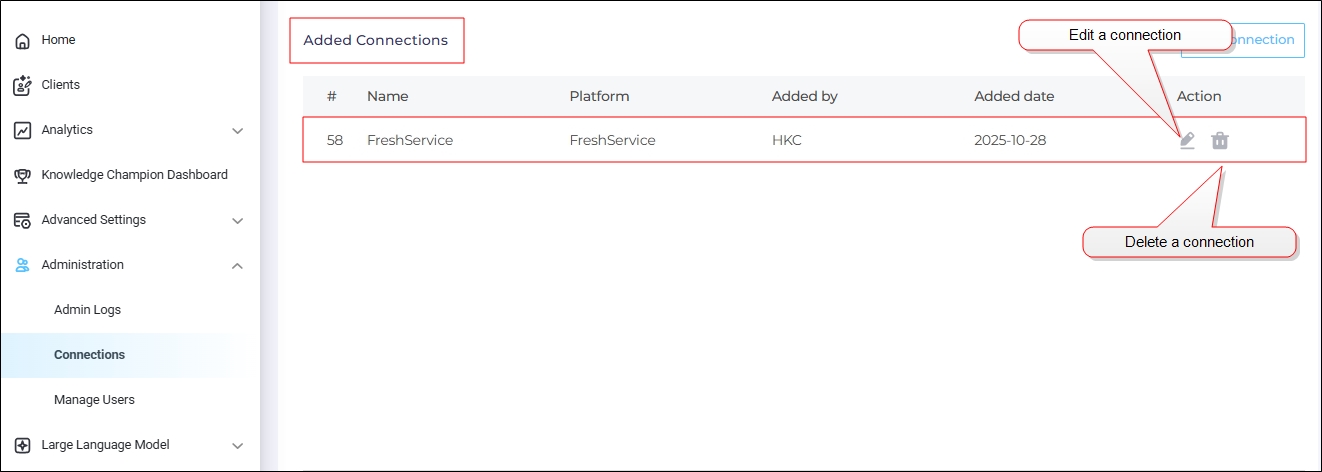Click the Knowledge Champion Dashboard trophy icon

point(22,175)
